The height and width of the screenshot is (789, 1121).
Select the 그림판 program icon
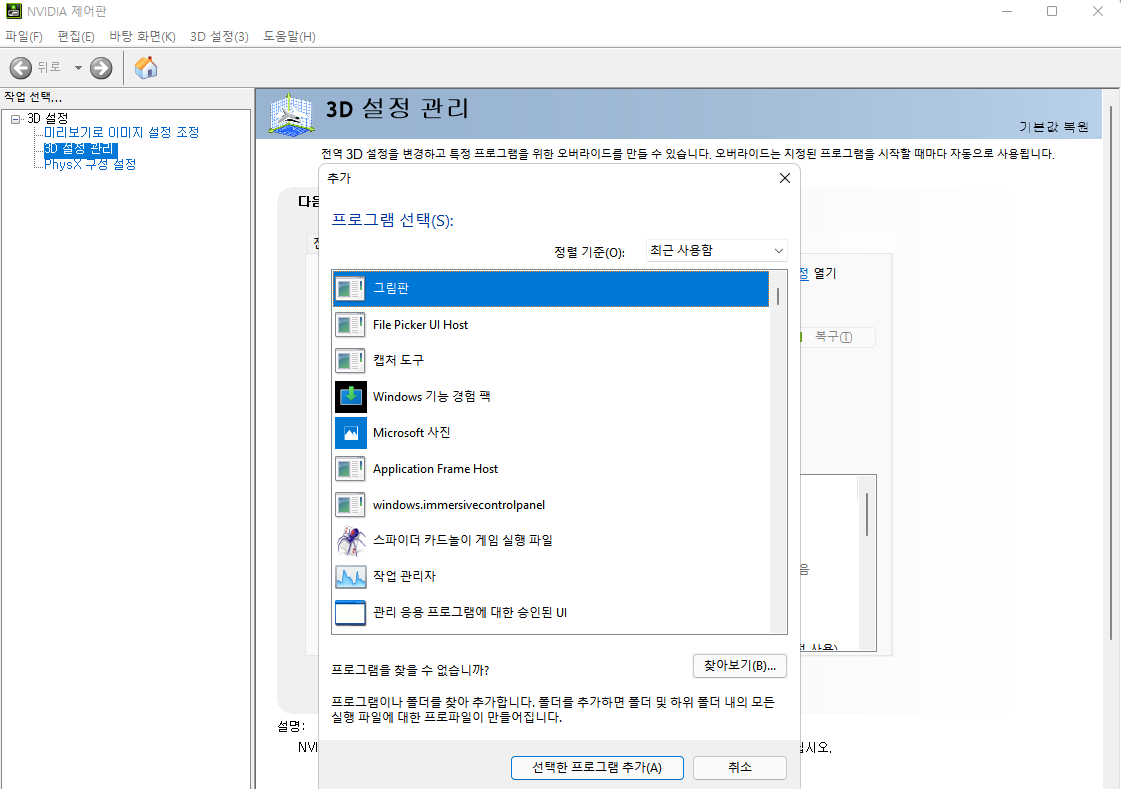tap(350, 289)
